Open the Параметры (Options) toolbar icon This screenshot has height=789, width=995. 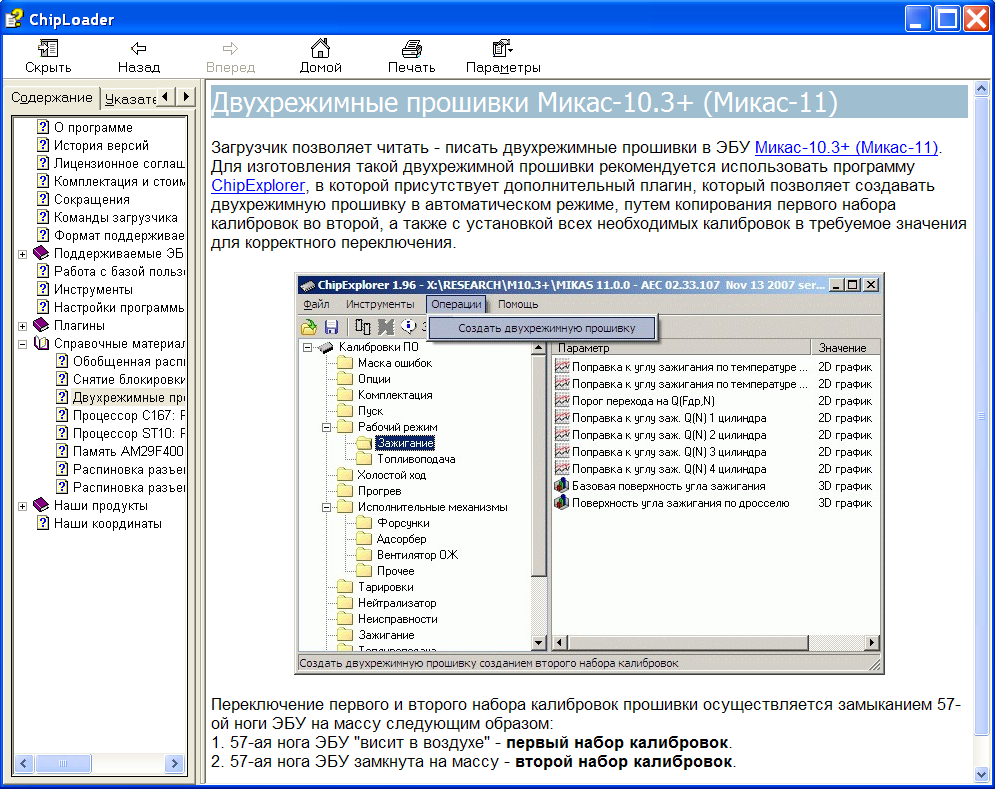click(x=503, y=48)
